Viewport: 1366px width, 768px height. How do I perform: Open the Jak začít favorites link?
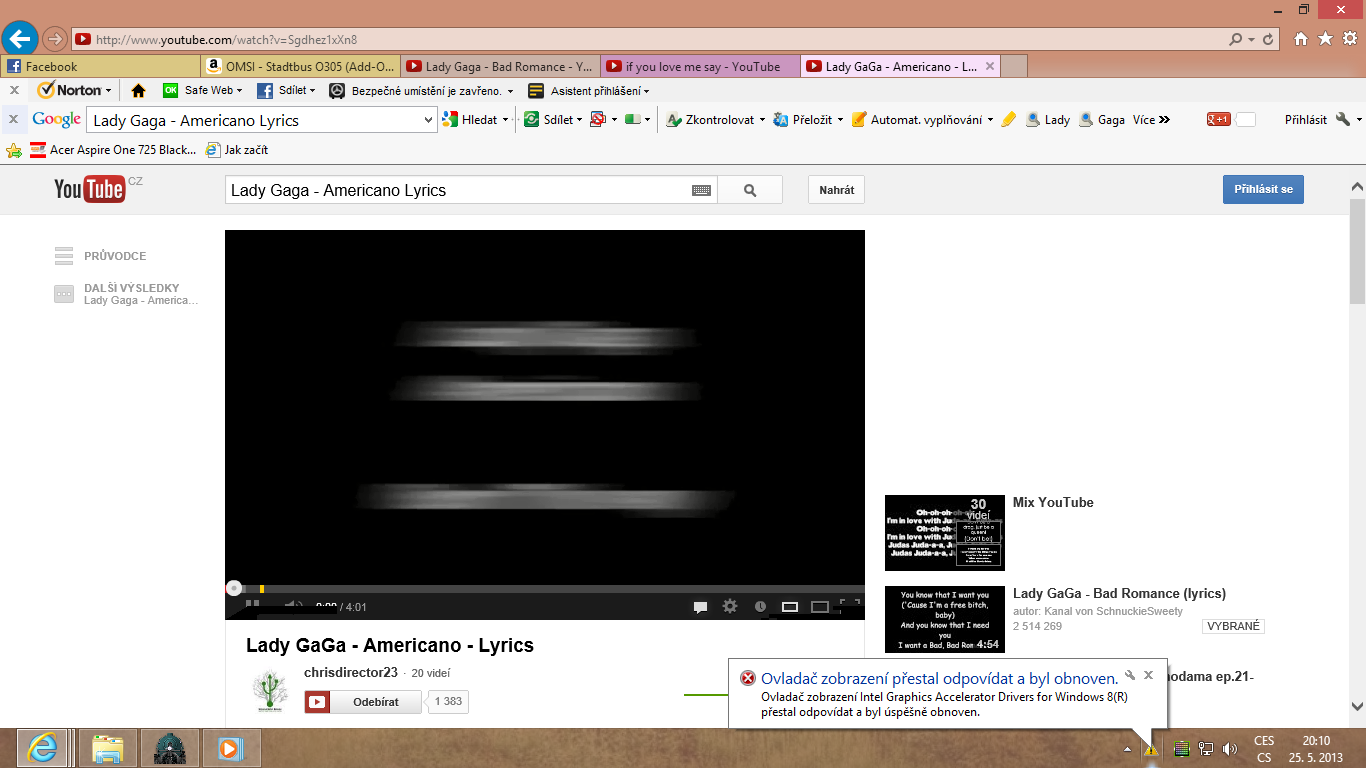236,150
